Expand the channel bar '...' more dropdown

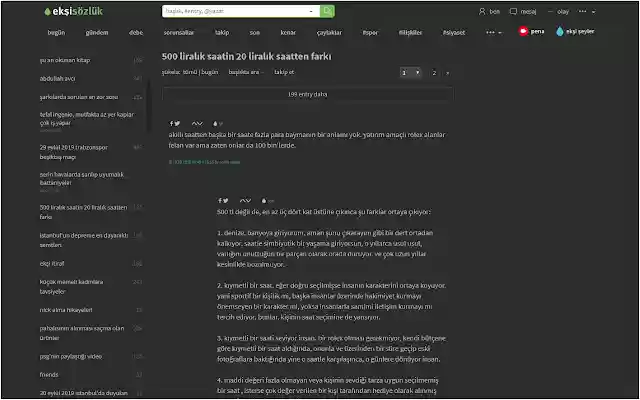point(493,33)
